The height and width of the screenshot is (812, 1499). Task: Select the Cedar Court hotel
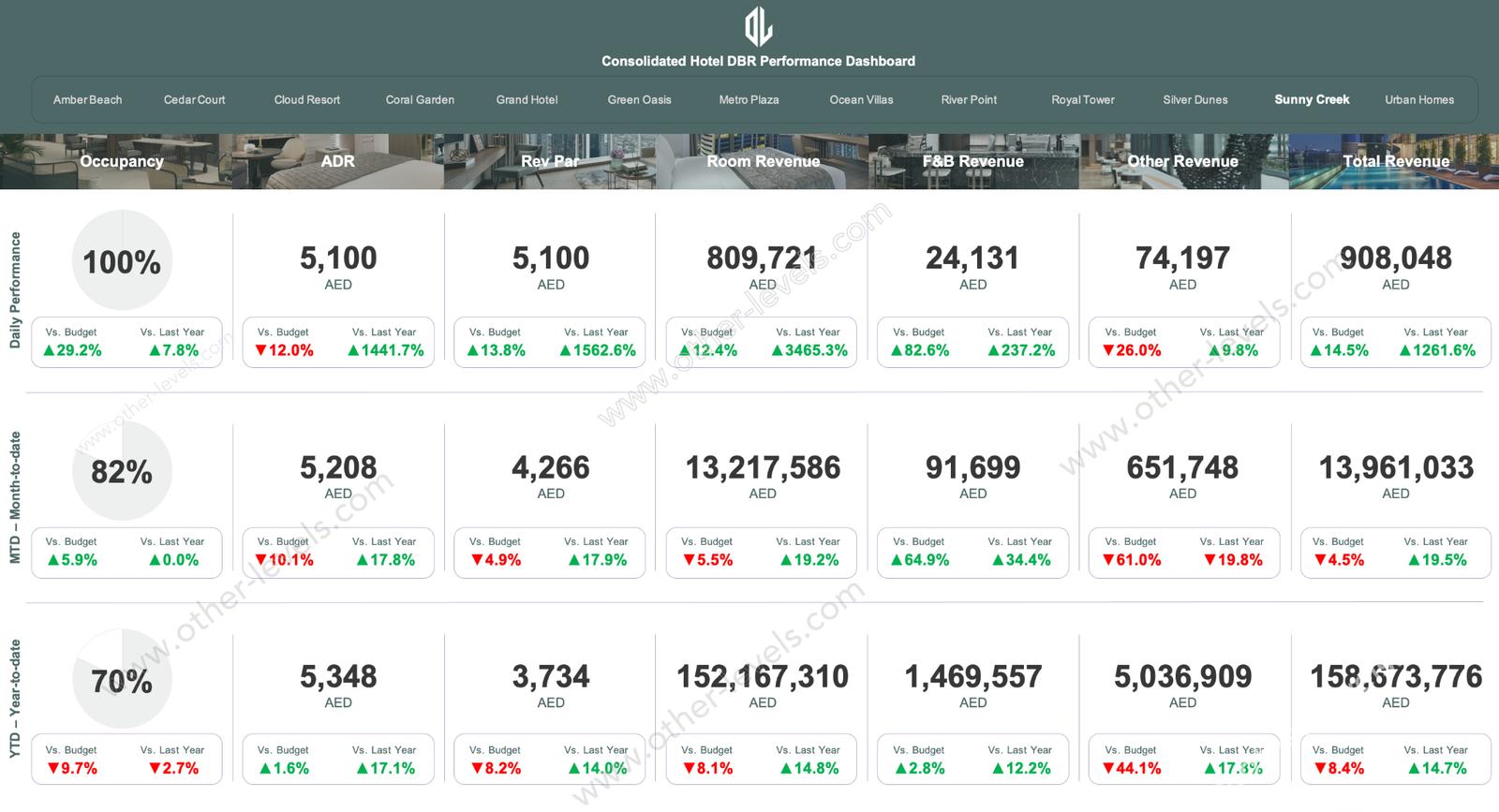[194, 100]
